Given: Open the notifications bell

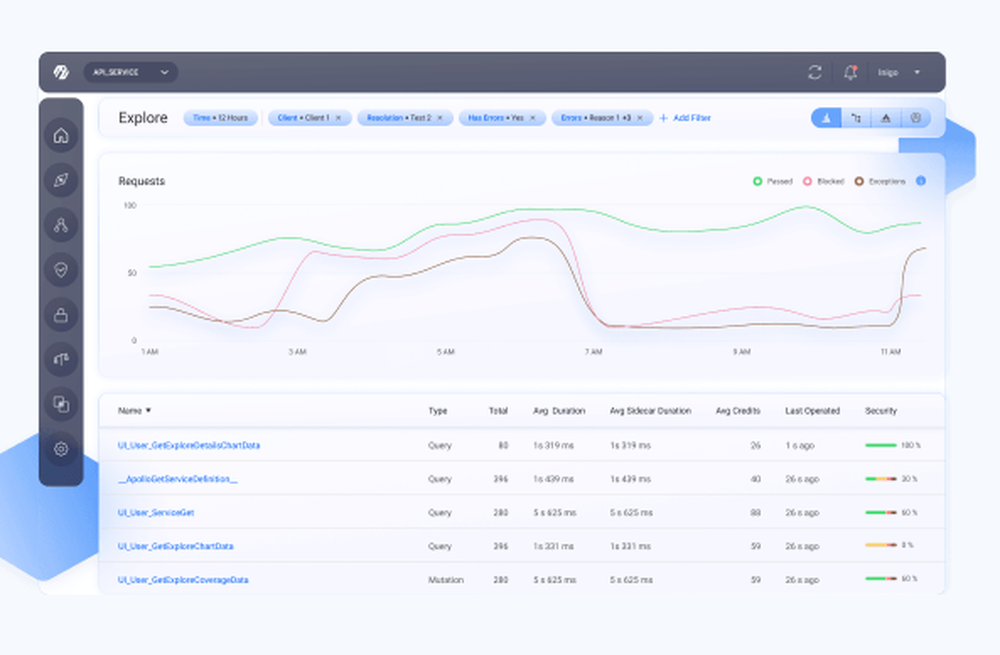Looking at the screenshot, I should [x=850, y=72].
